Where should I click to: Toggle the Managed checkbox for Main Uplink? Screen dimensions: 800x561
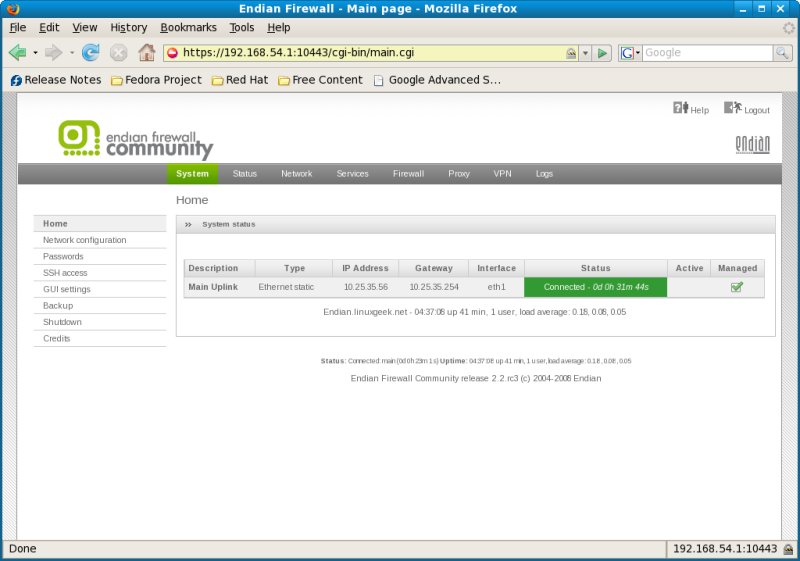click(737, 287)
